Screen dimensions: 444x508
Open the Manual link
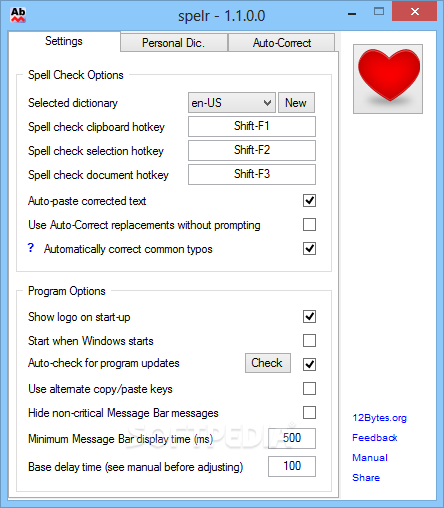point(370,458)
